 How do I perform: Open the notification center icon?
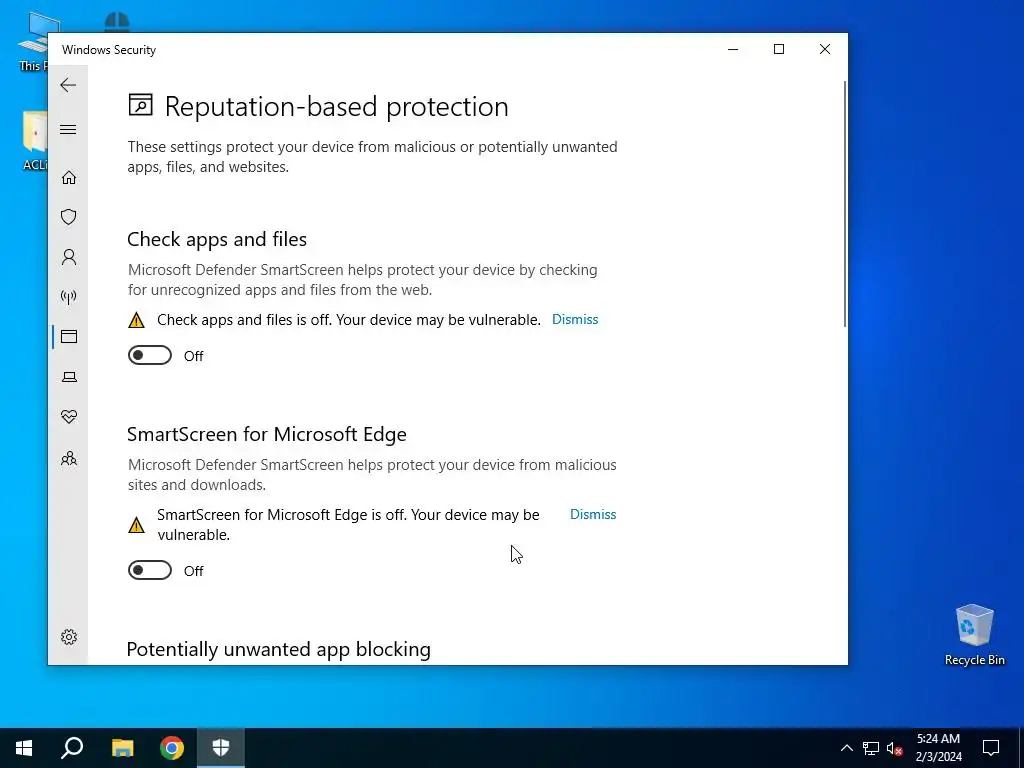pos(991,748)
